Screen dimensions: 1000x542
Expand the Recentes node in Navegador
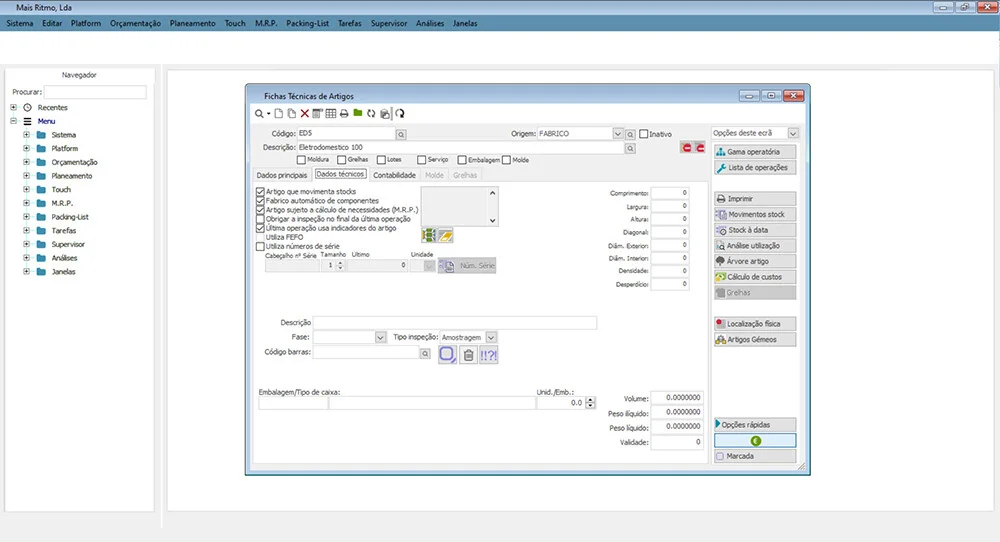click(13, 108)
